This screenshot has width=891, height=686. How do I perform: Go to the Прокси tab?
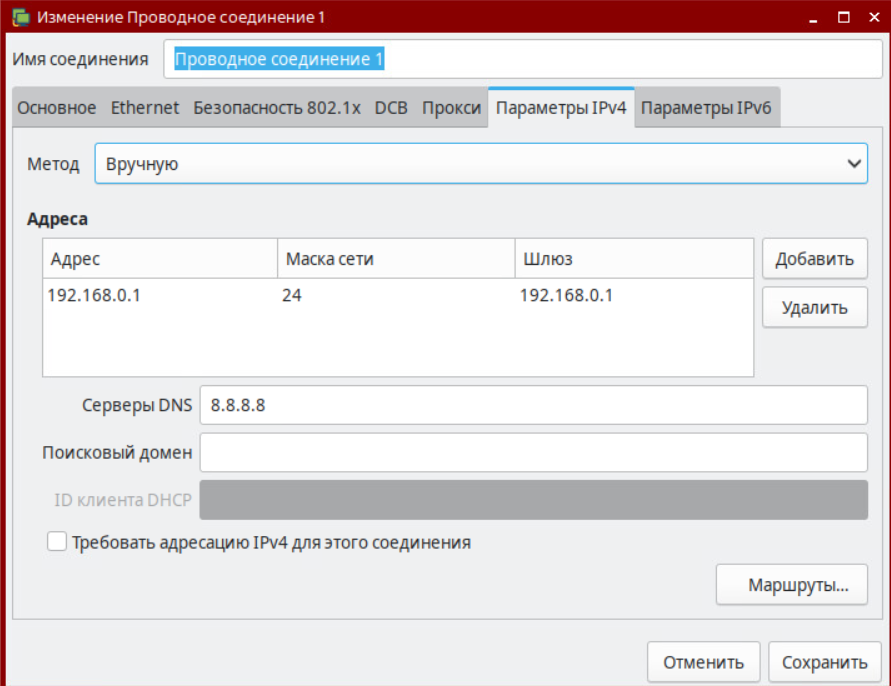[451, 107]
